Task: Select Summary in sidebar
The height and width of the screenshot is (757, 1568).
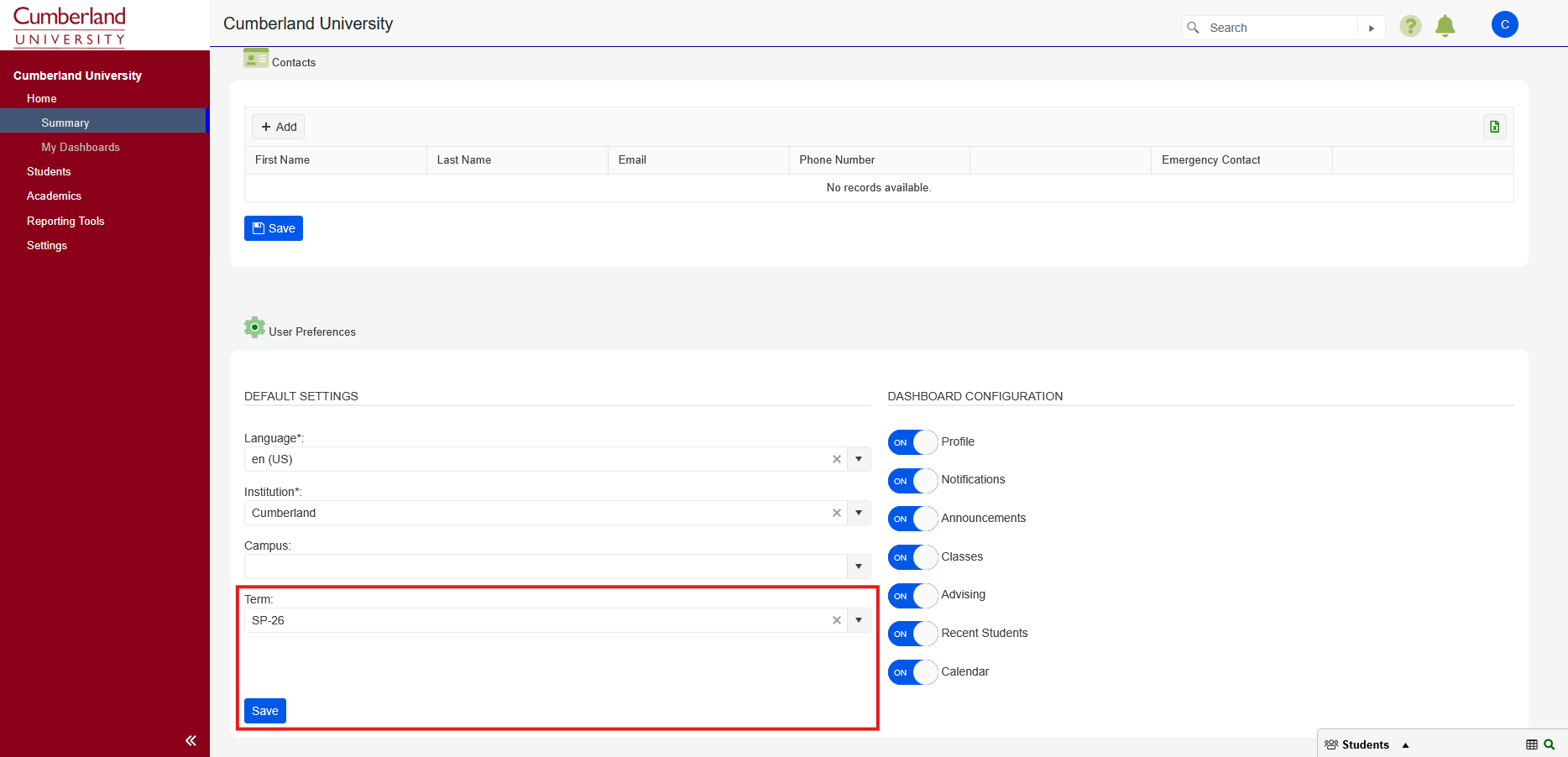Action: (65, 123)
